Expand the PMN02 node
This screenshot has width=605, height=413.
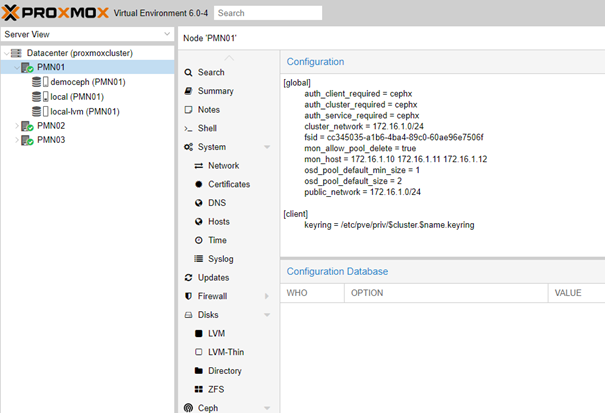pyautogui.click(x=17, y=126)
